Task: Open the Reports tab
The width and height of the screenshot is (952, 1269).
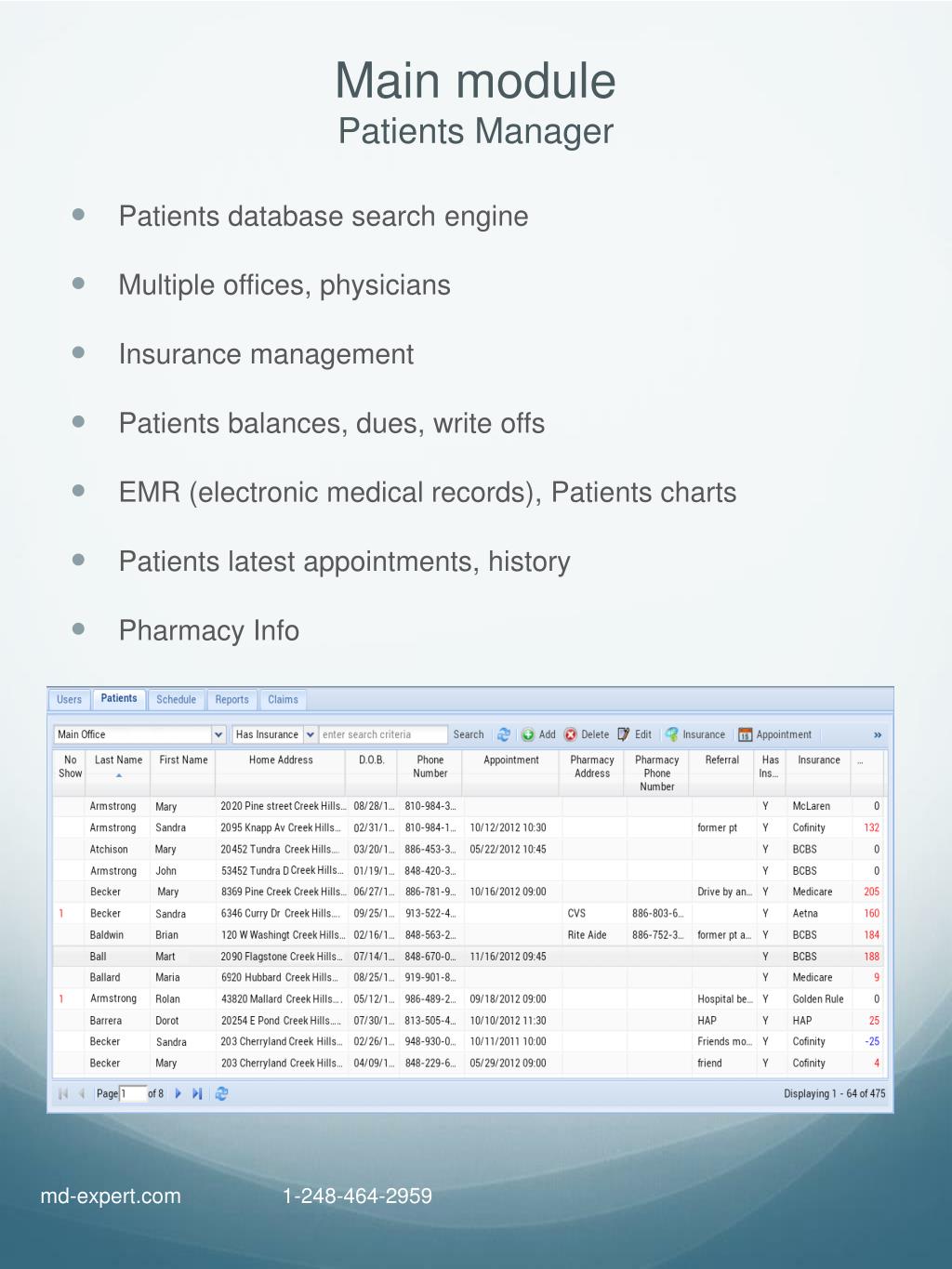Action: [x=231, y=699]
